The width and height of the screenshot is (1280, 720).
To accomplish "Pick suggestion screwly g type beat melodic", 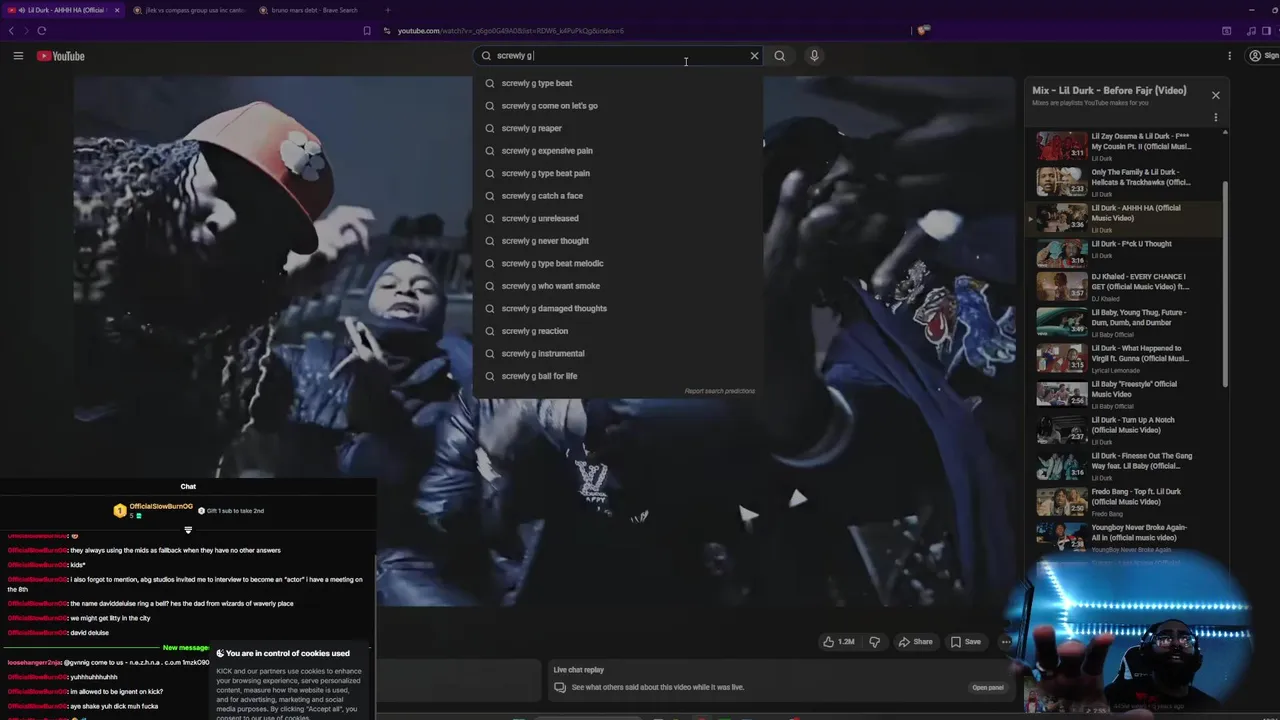I will tap(617, 263).
